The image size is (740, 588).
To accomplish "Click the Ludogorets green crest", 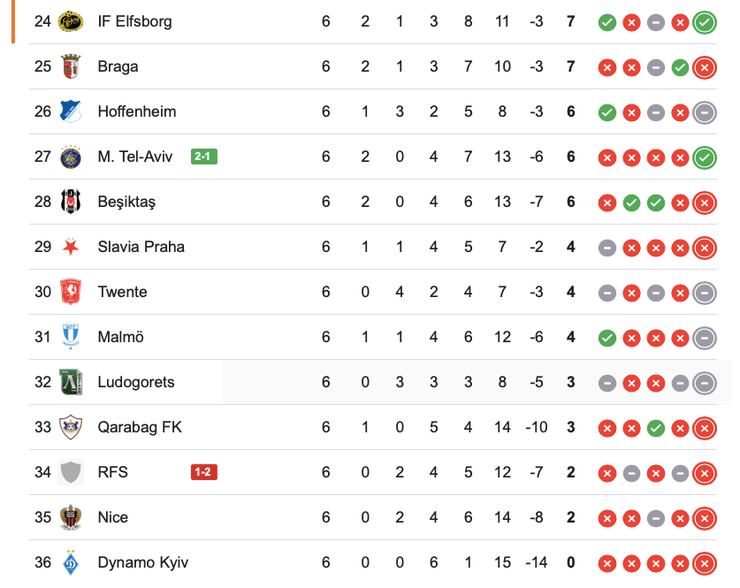I will coord(70,382).
